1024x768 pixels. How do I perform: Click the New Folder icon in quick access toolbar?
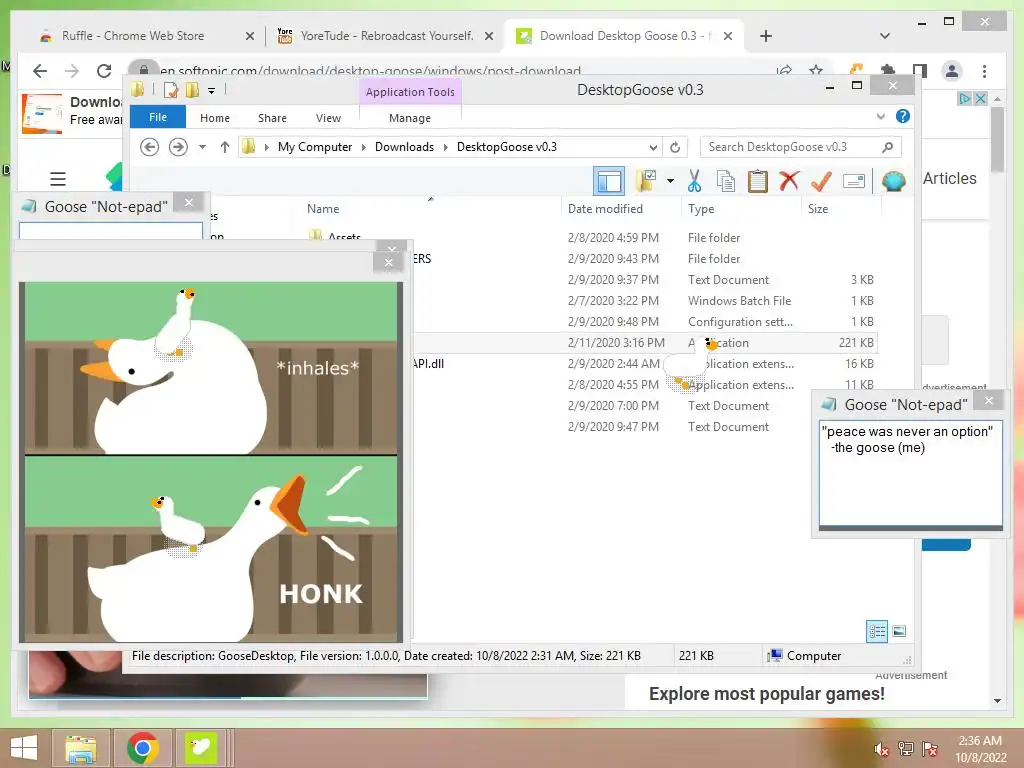coord(193,90)
